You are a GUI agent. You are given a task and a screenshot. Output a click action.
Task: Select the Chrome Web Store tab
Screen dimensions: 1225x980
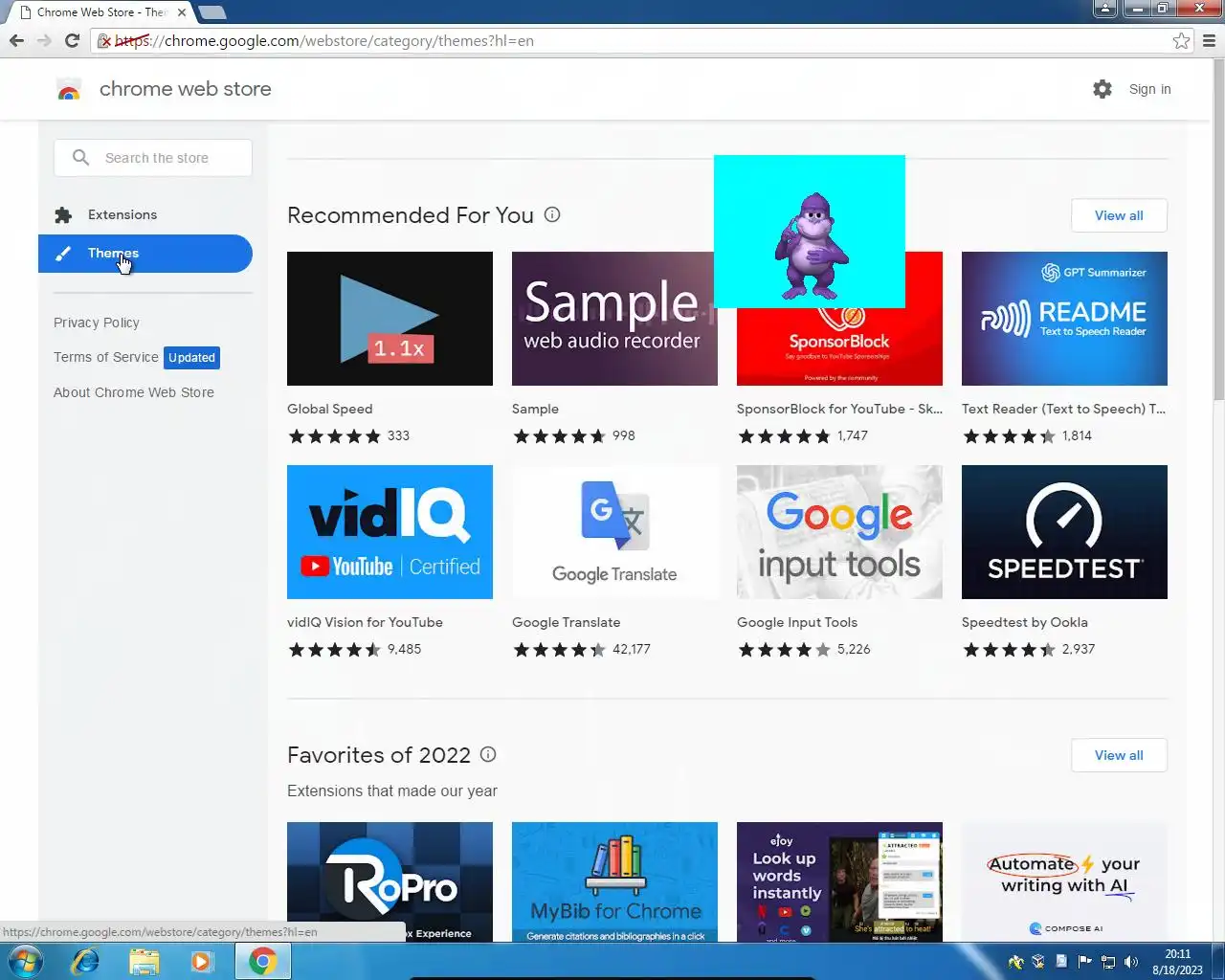100,12
